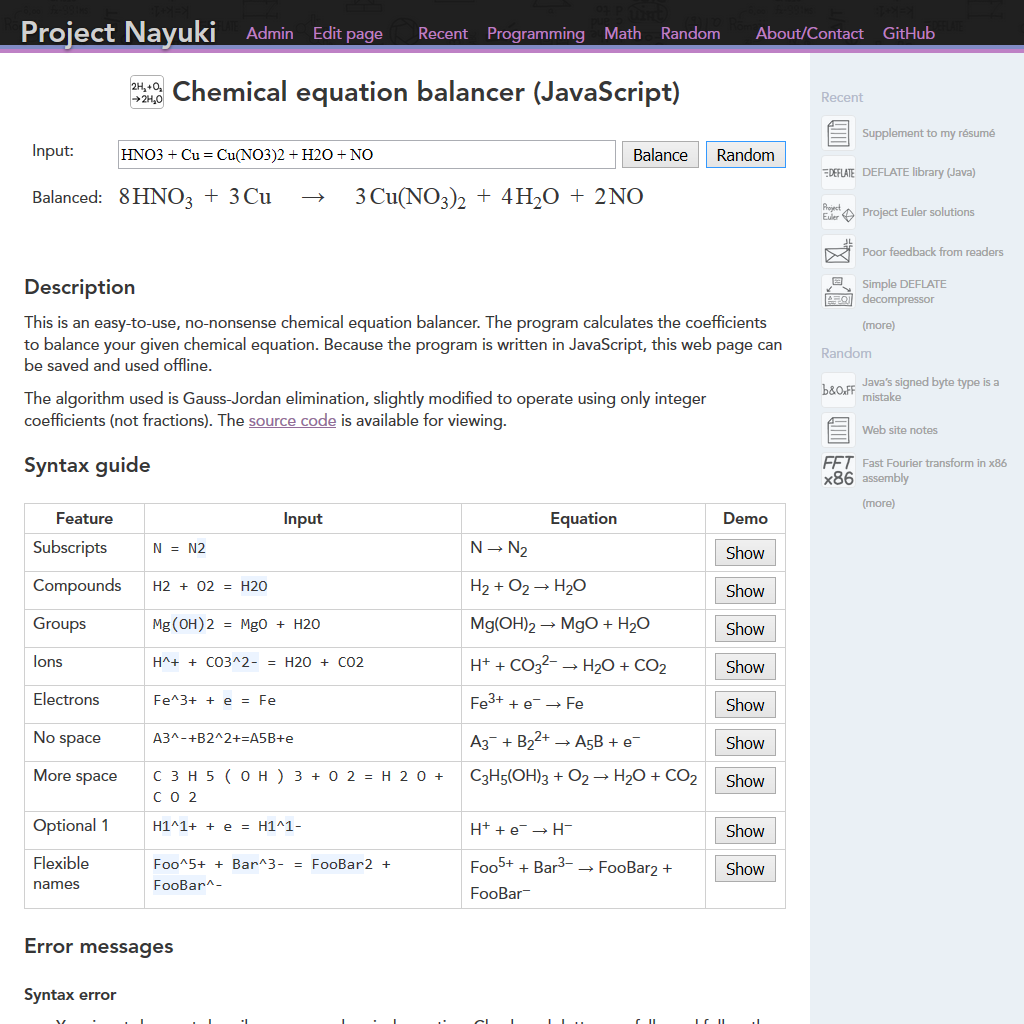1024x1024 pixels.
Task: Click the chemical equation balancer page icon
Action: [x=147, y=92]
